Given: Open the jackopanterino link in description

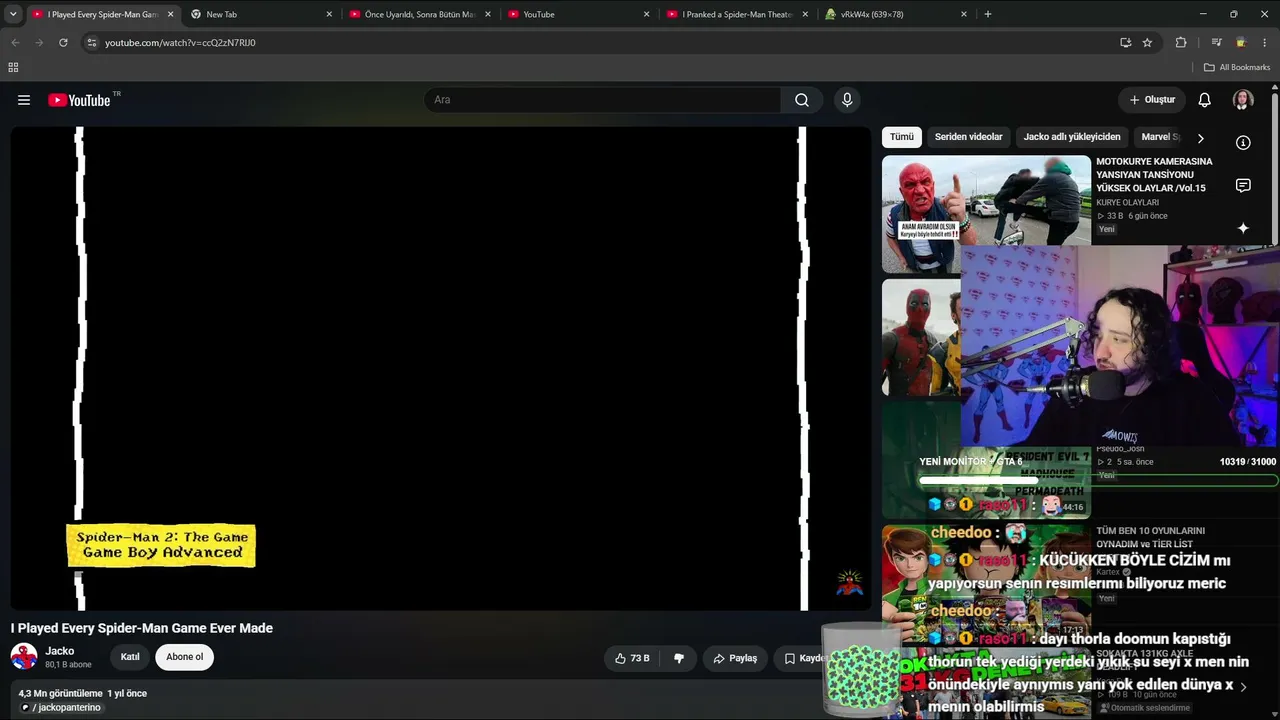Looking at the screenshot, I should [60, 708].
